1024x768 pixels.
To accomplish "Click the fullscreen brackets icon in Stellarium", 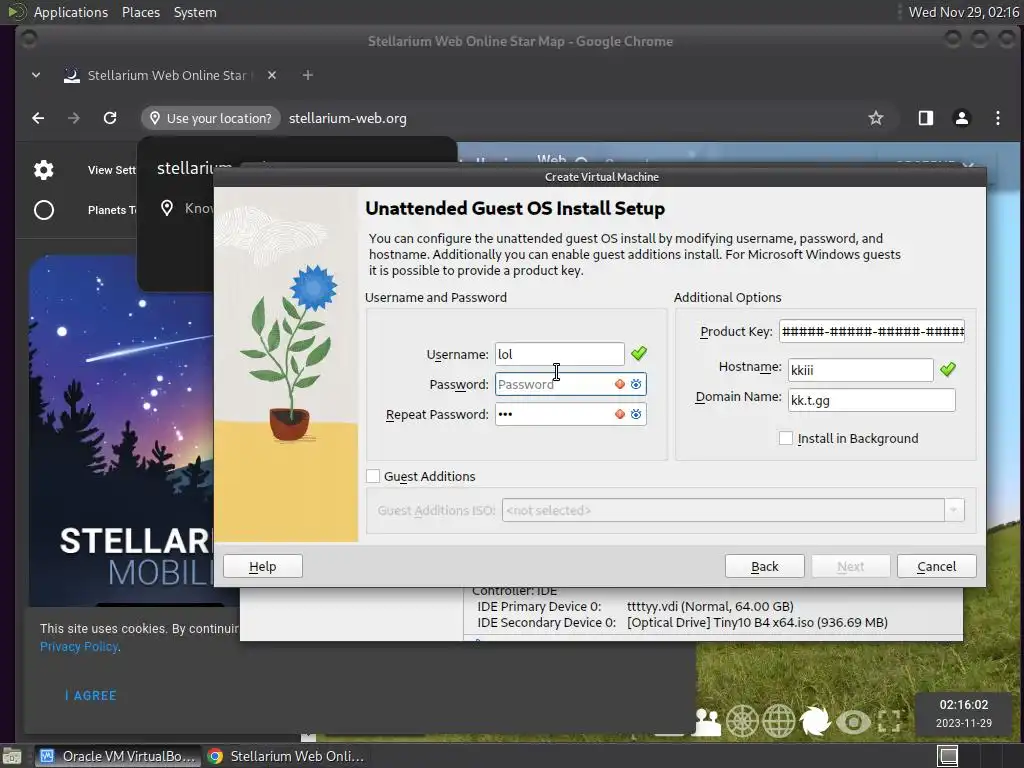I will click(889, 722).
